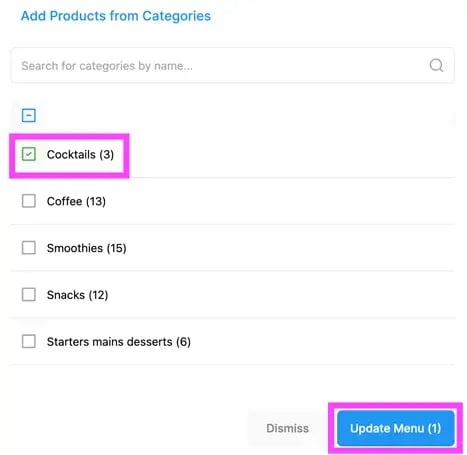The width and height of the screenshot is (467, 455).
Task: Tick the Smoothies category checkbox
Action: coord(29,248)
